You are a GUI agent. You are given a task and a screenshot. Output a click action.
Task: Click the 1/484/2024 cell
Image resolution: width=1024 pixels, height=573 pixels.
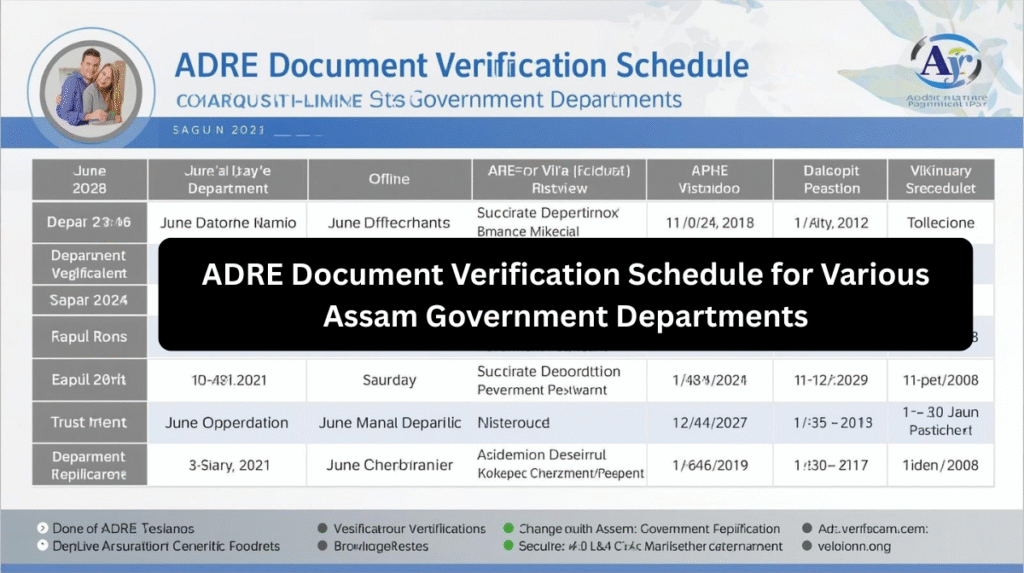coord(710,380)
